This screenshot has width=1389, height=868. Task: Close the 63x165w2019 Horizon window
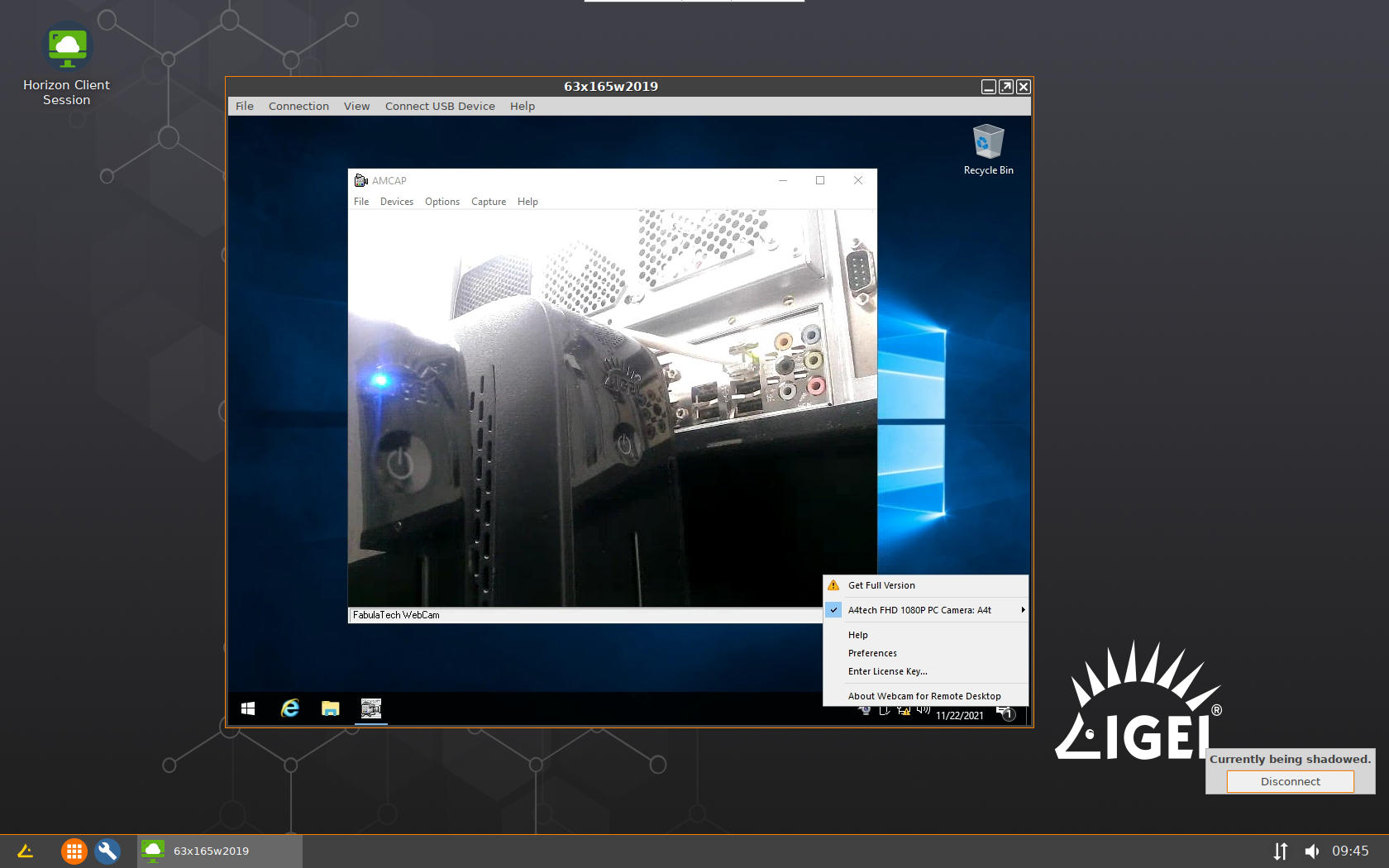click(x=1024, y=87)
